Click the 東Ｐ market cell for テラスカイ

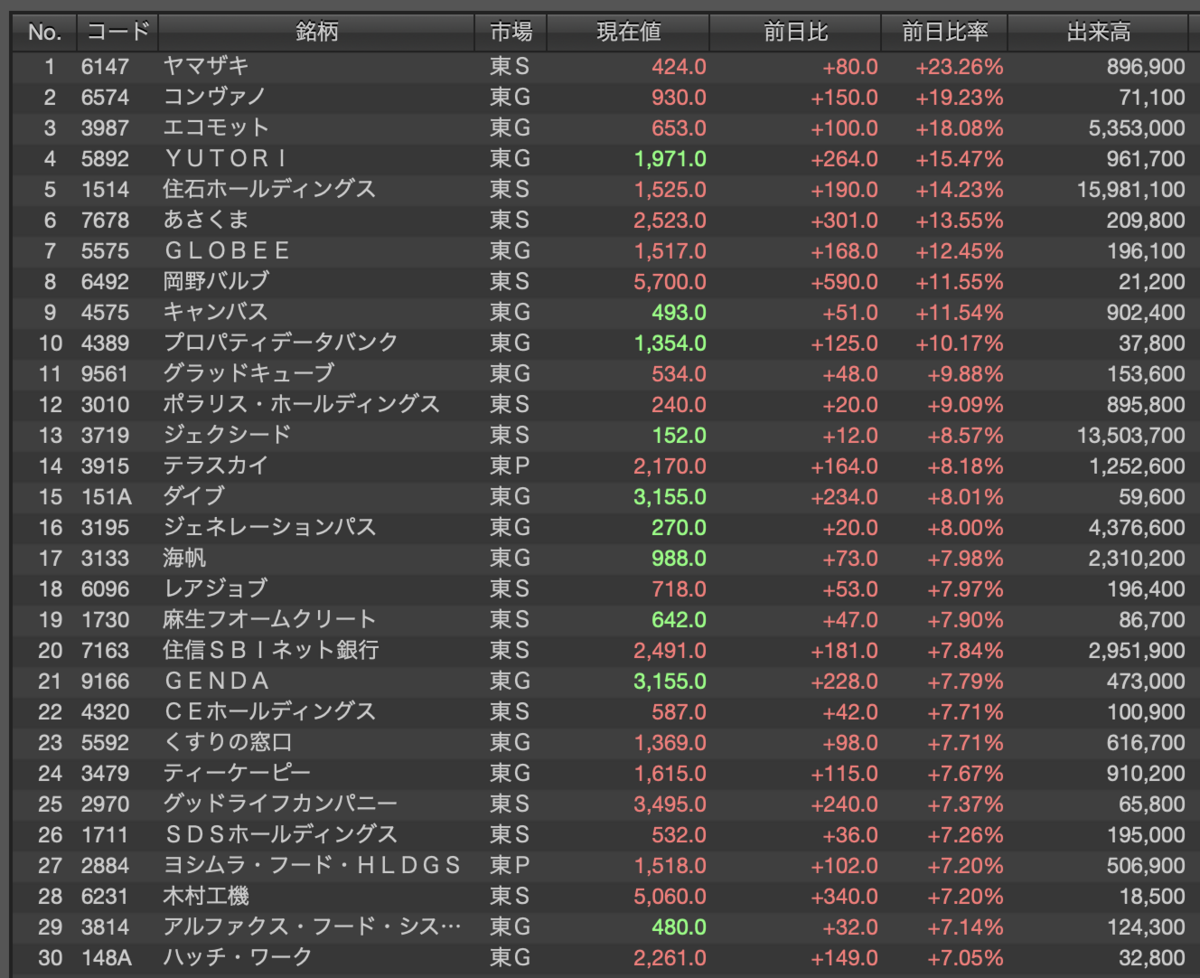(510, 466)
